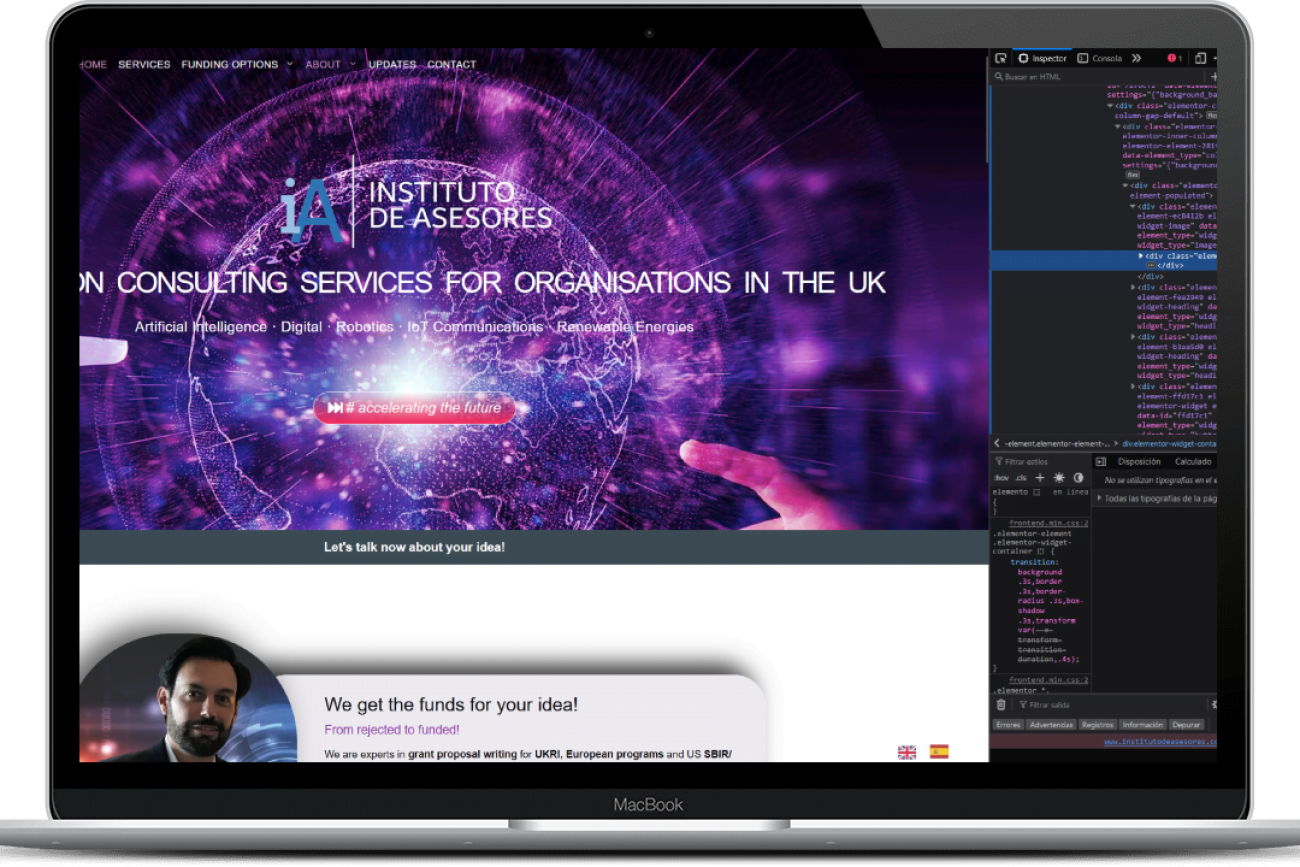Switch site language with the Spanish flag

pos(939,751)
